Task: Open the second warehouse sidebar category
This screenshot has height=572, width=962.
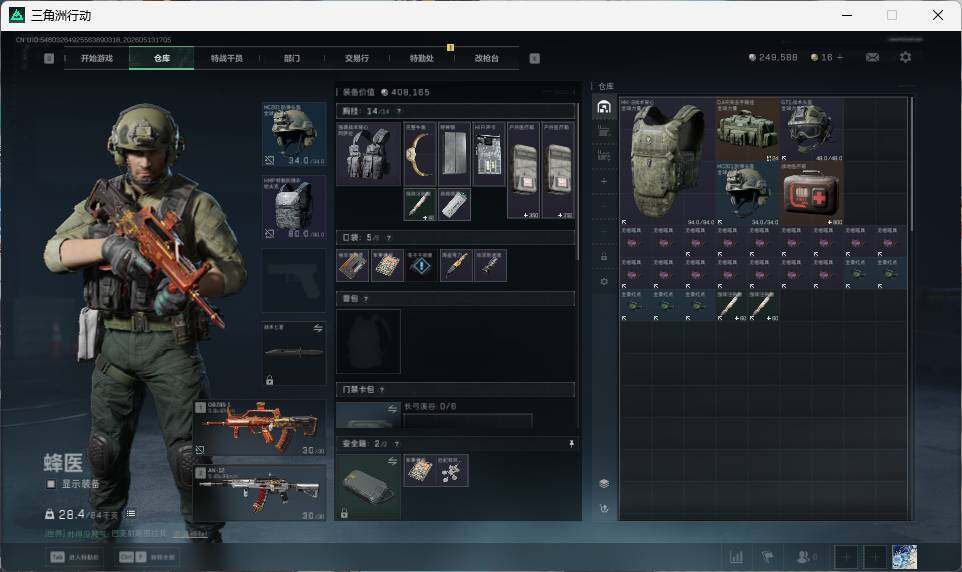Action: (x=604, y=131)
